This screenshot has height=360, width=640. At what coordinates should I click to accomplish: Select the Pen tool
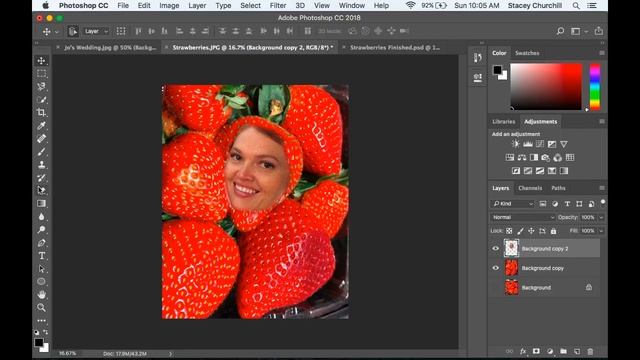point(41,242)
